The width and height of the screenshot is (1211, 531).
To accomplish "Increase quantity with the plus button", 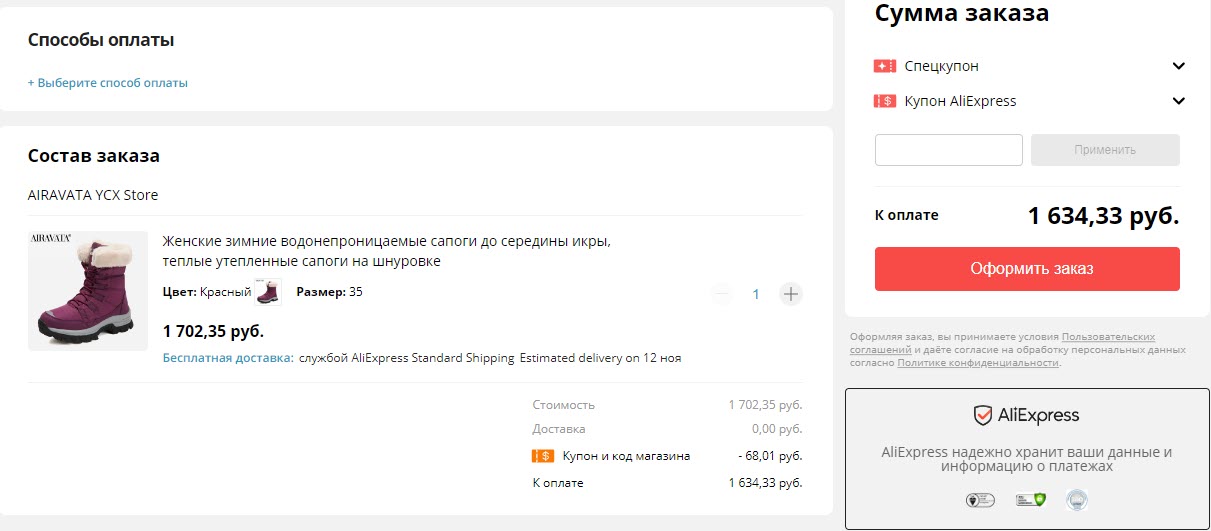I will click(x=790, y=294).
